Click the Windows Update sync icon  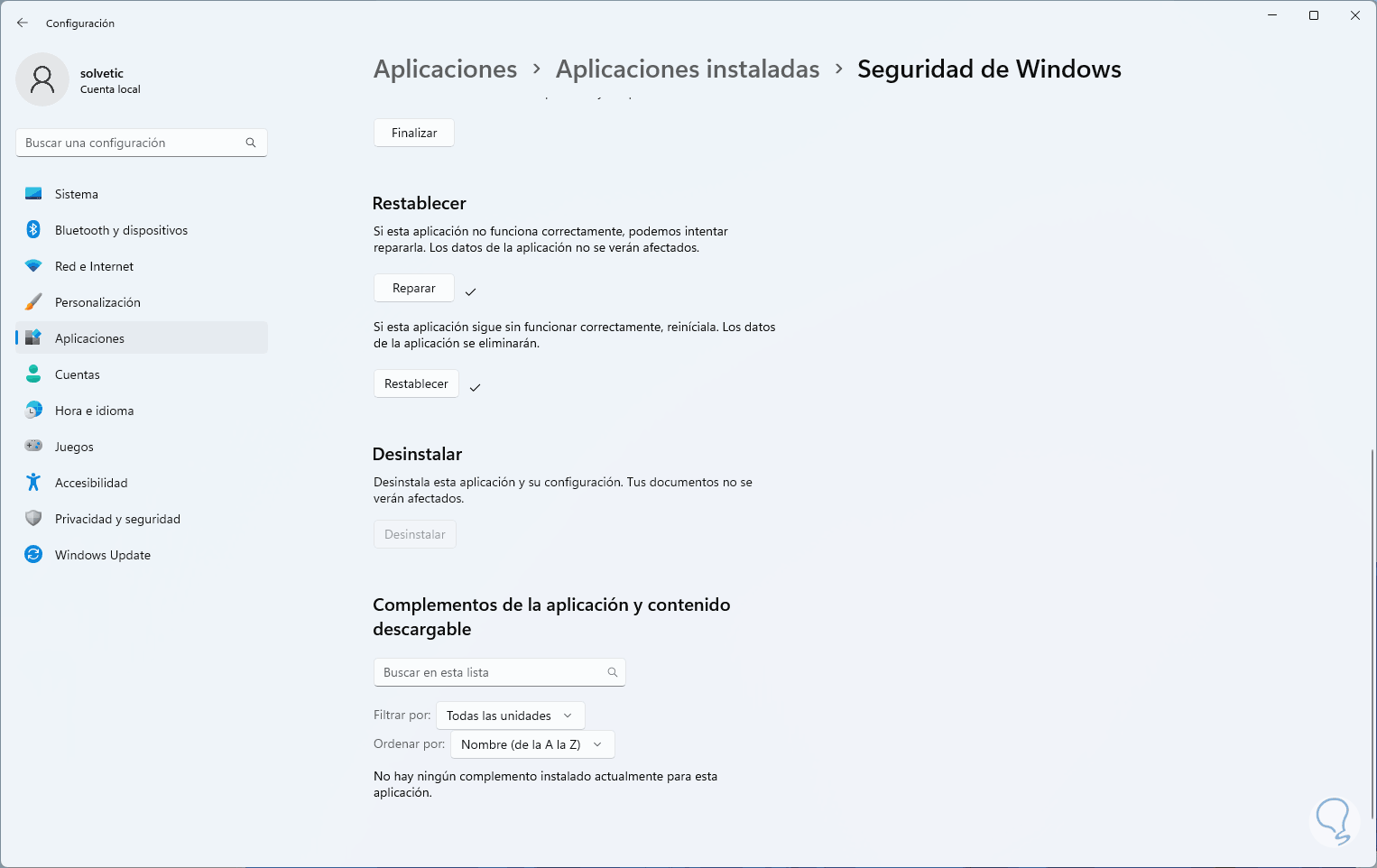click(33, 555)
